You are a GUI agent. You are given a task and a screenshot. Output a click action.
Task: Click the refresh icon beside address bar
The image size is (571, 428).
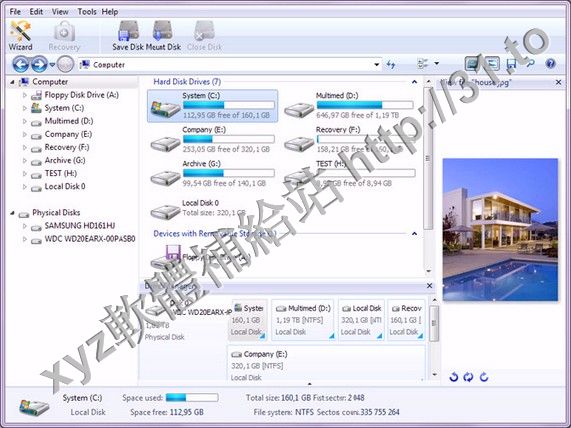click(x=391, y=64)
